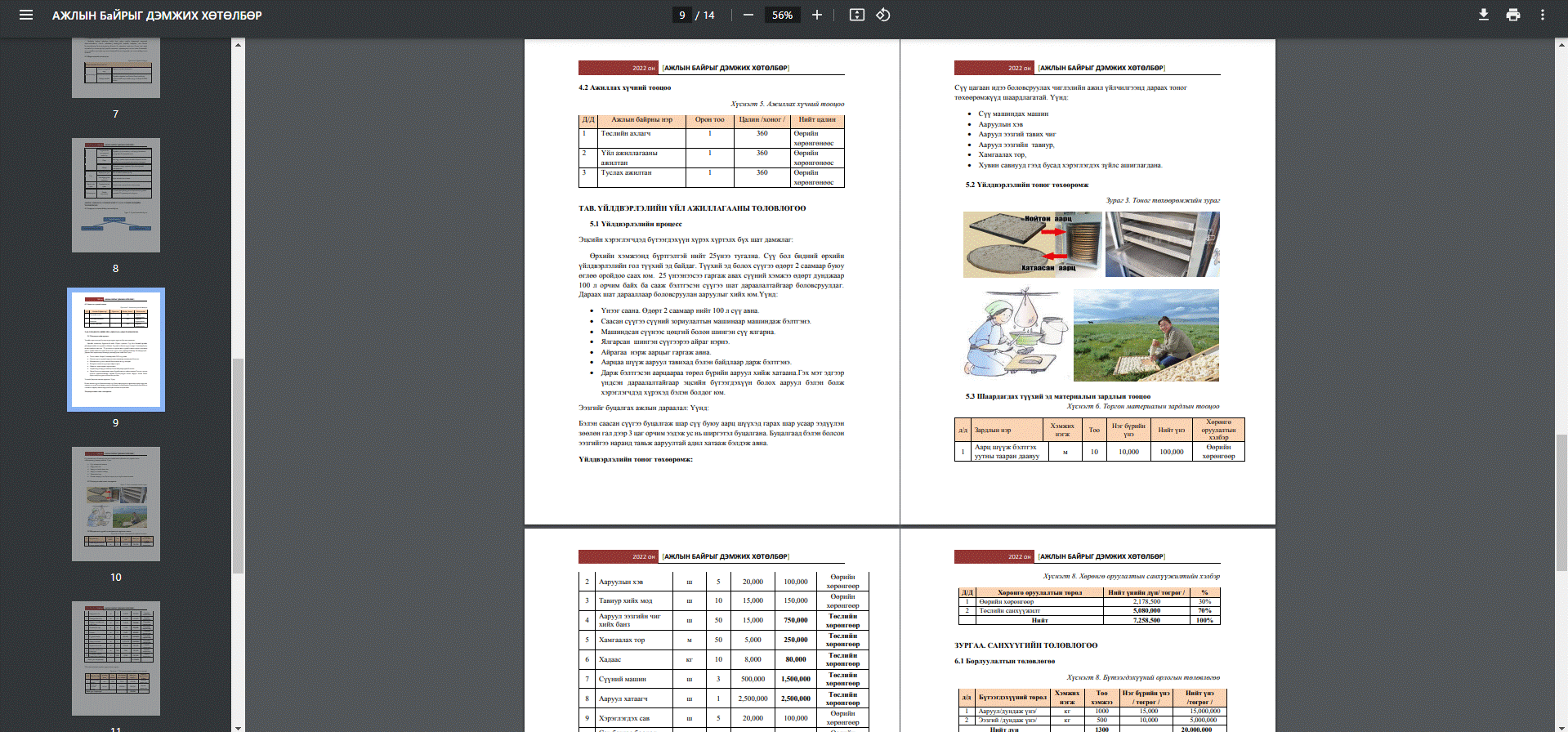This screenshot has width=1568, height=732.
Task: Click the woman straining curd illustration
Action: tap(1017, 333)
